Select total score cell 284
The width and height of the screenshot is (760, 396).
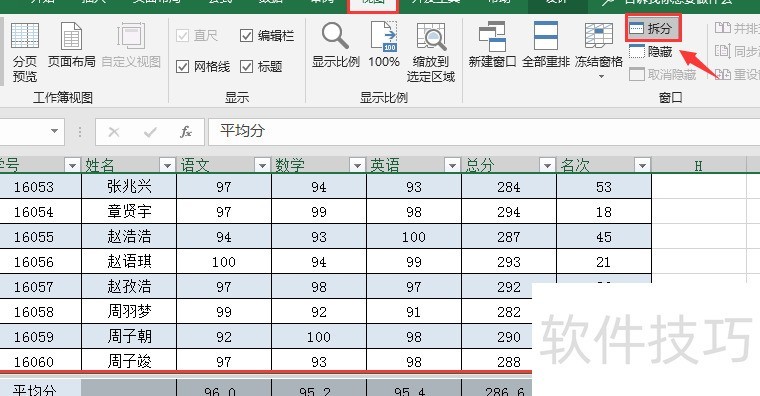point(509,187)
